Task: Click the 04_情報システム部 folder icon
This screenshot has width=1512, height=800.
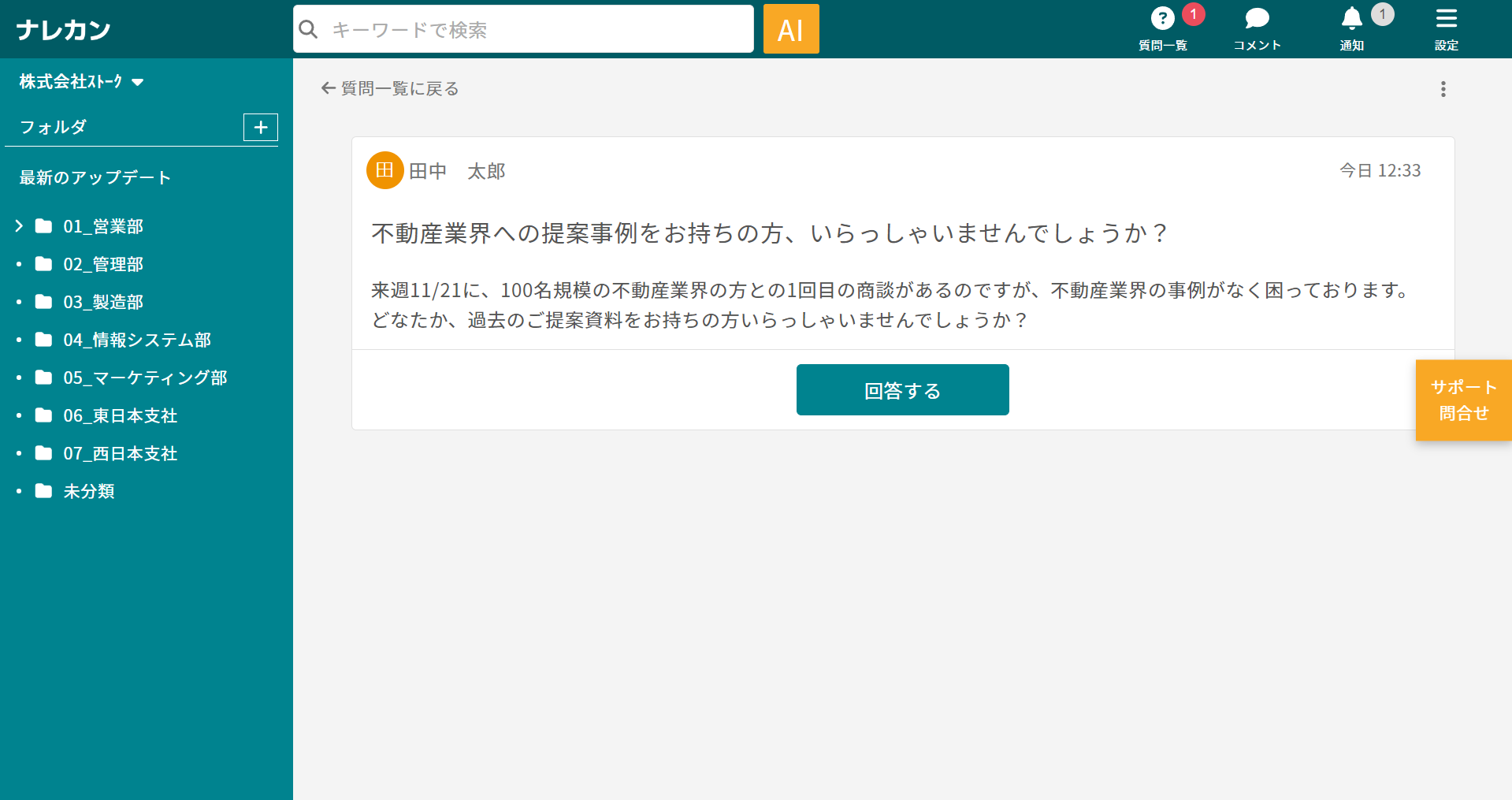Action: point(43,340)
